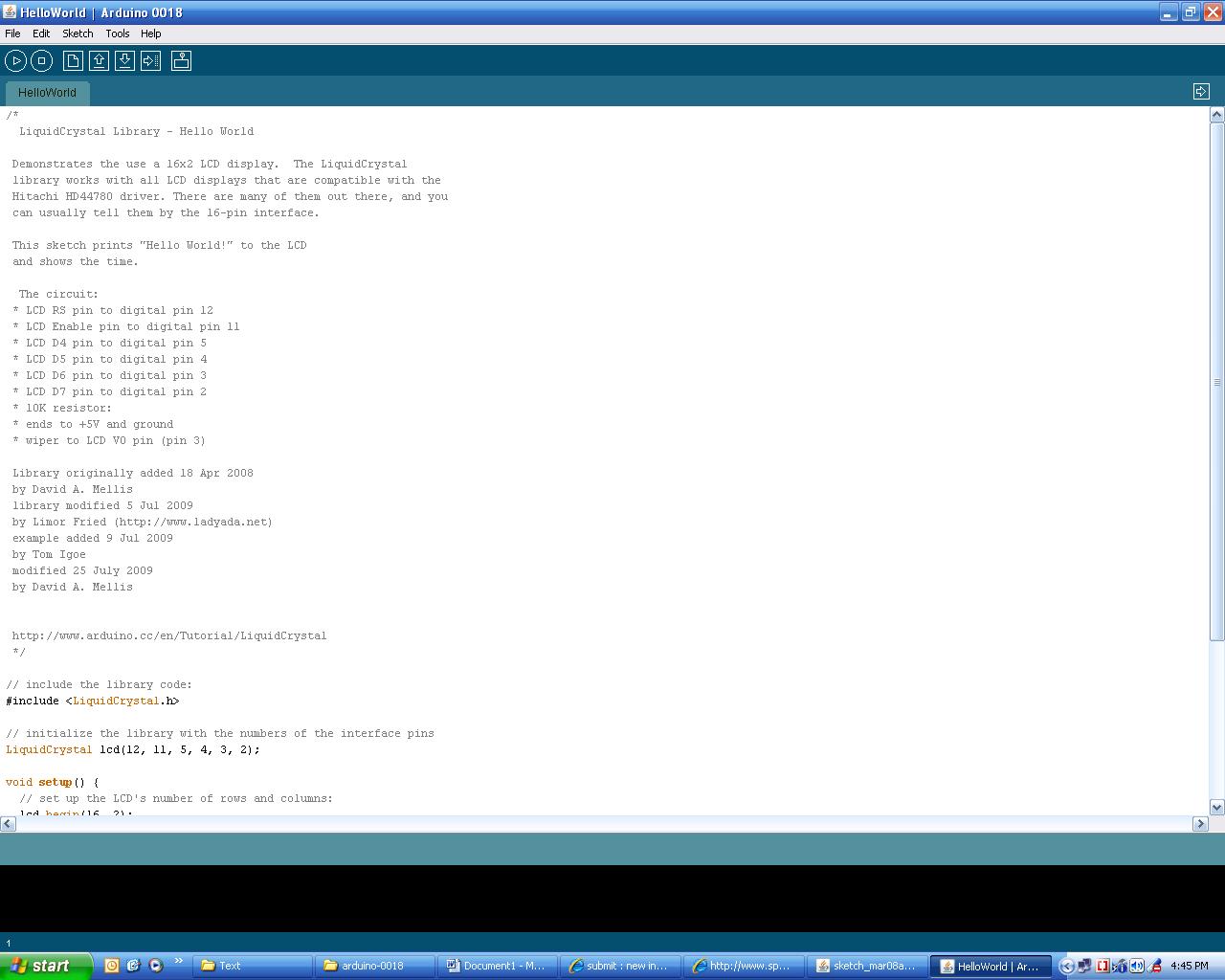Create a new sketch with New icon
The height and width of the screenshot is (980, 1225).
tap(73, 61)
